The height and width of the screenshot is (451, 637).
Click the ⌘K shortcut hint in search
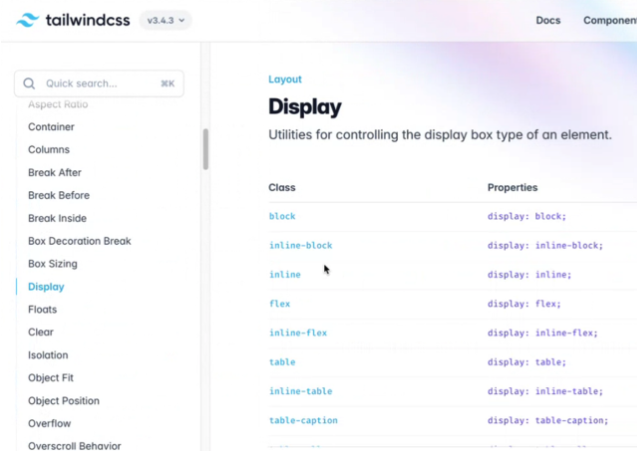point(167,84)
